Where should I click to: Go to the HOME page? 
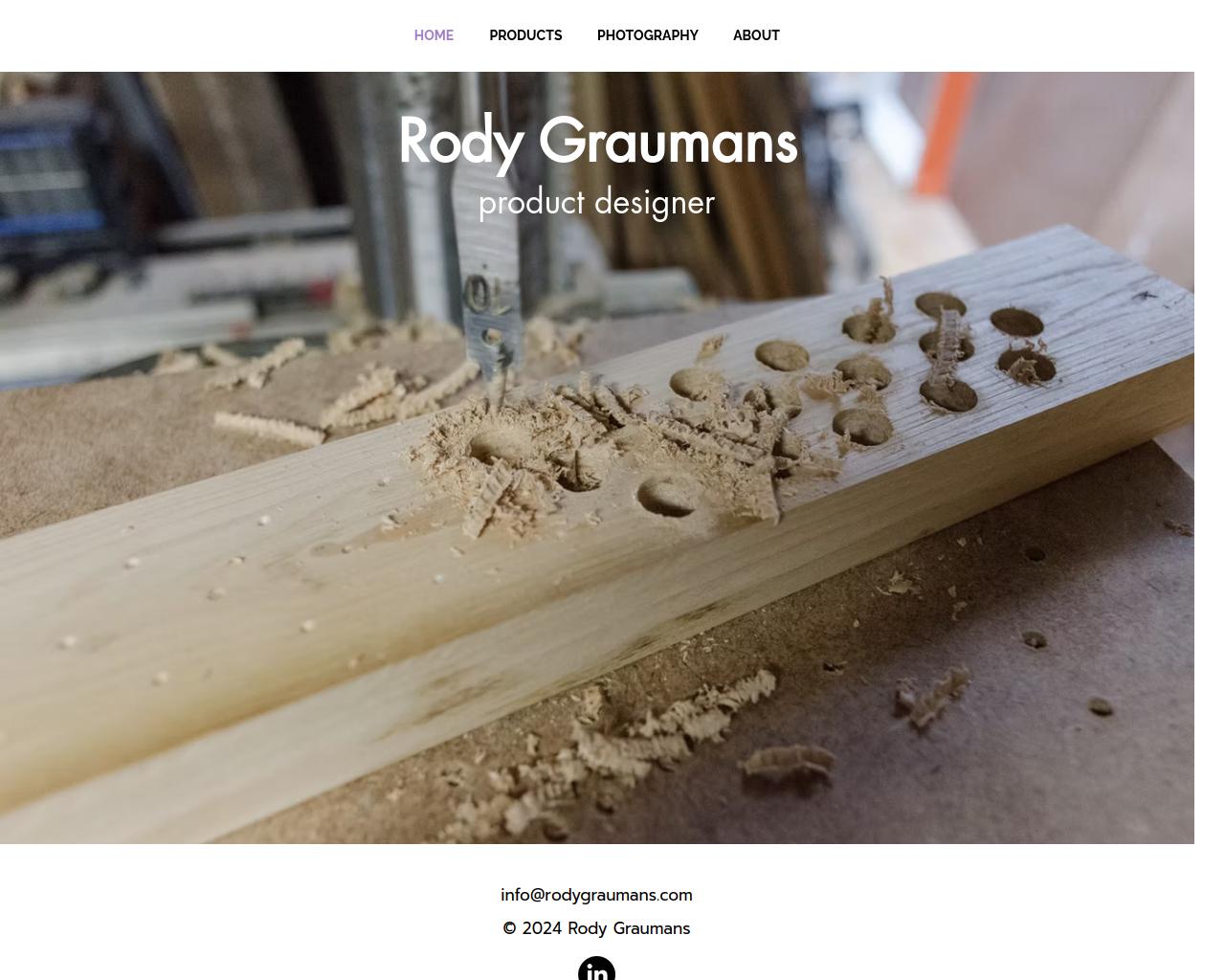434,35
